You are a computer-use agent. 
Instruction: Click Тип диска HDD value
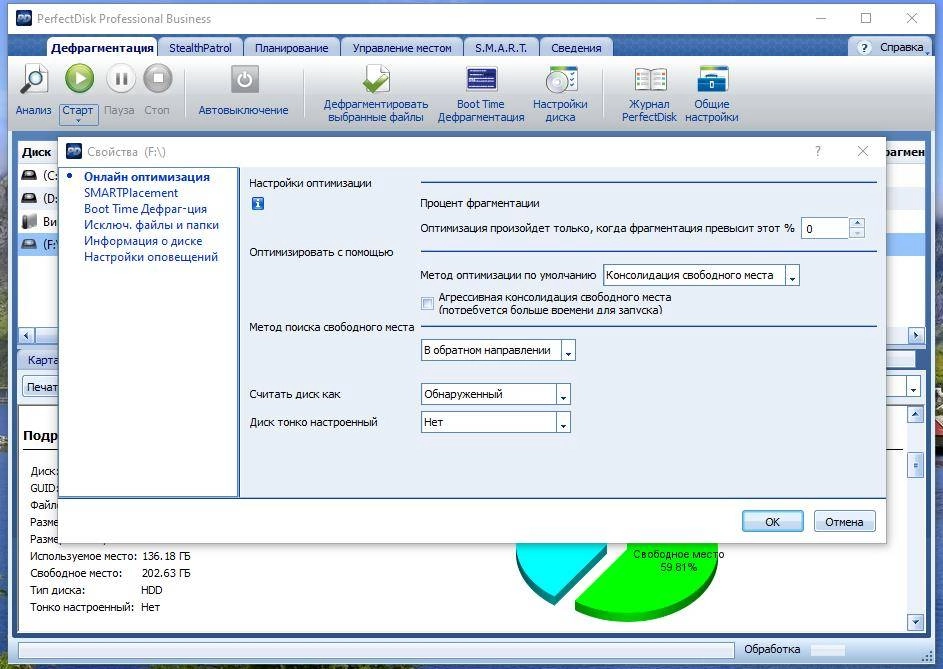point(152,590)
